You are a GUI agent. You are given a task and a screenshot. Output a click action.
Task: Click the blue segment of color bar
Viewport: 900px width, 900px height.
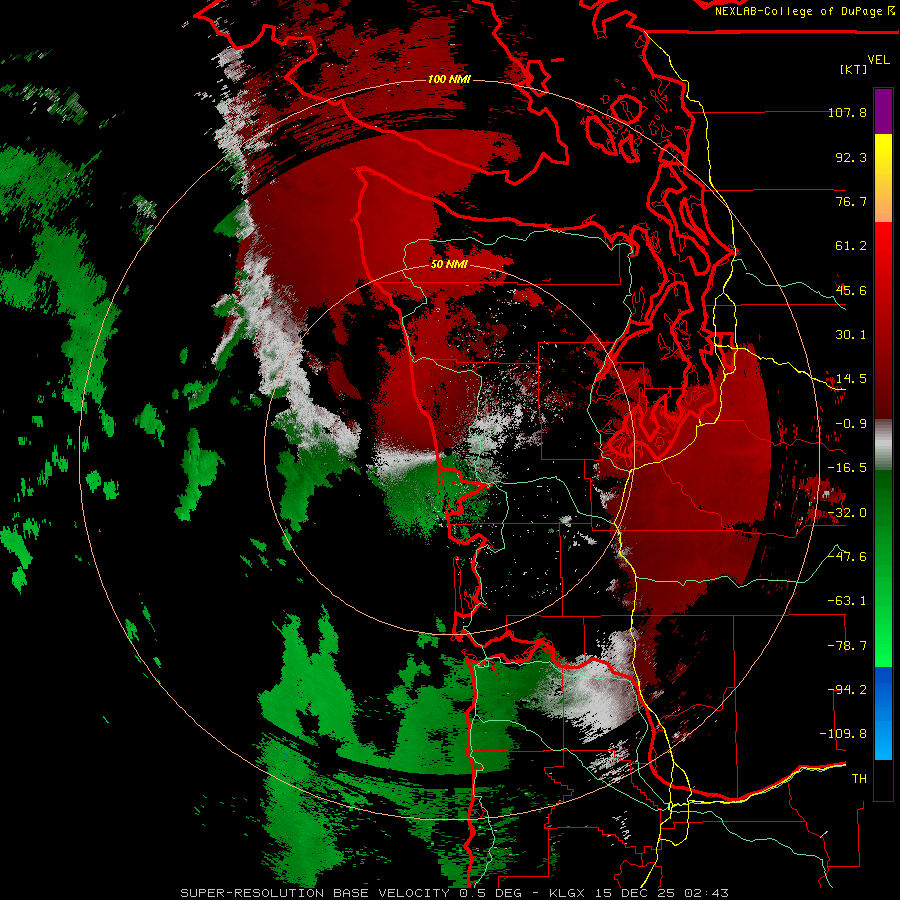[883, 713]
